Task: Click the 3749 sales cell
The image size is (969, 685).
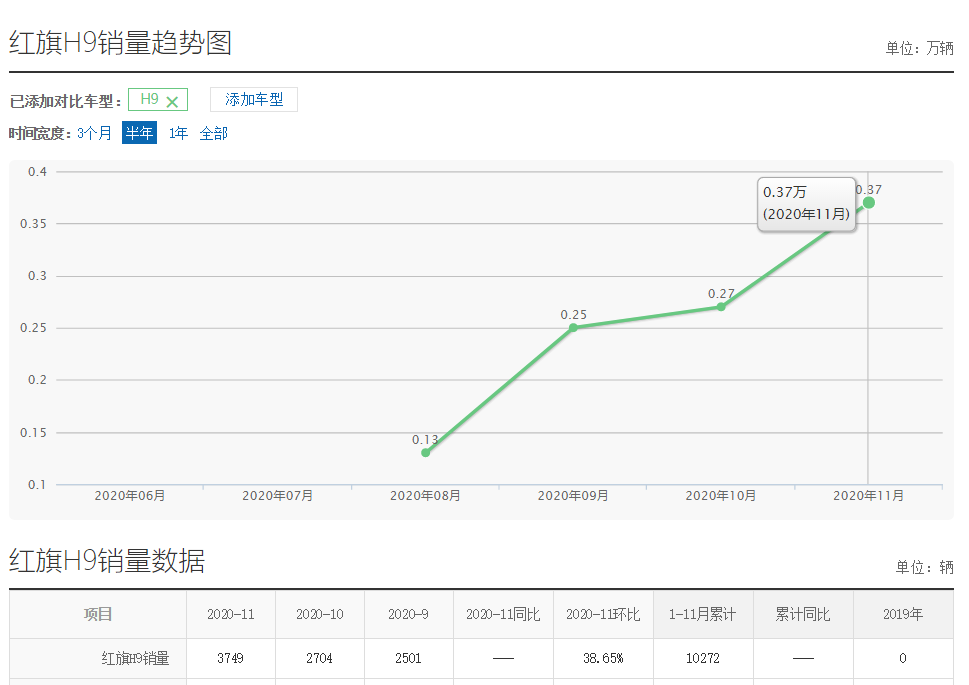Action: (x=231, y=658)
